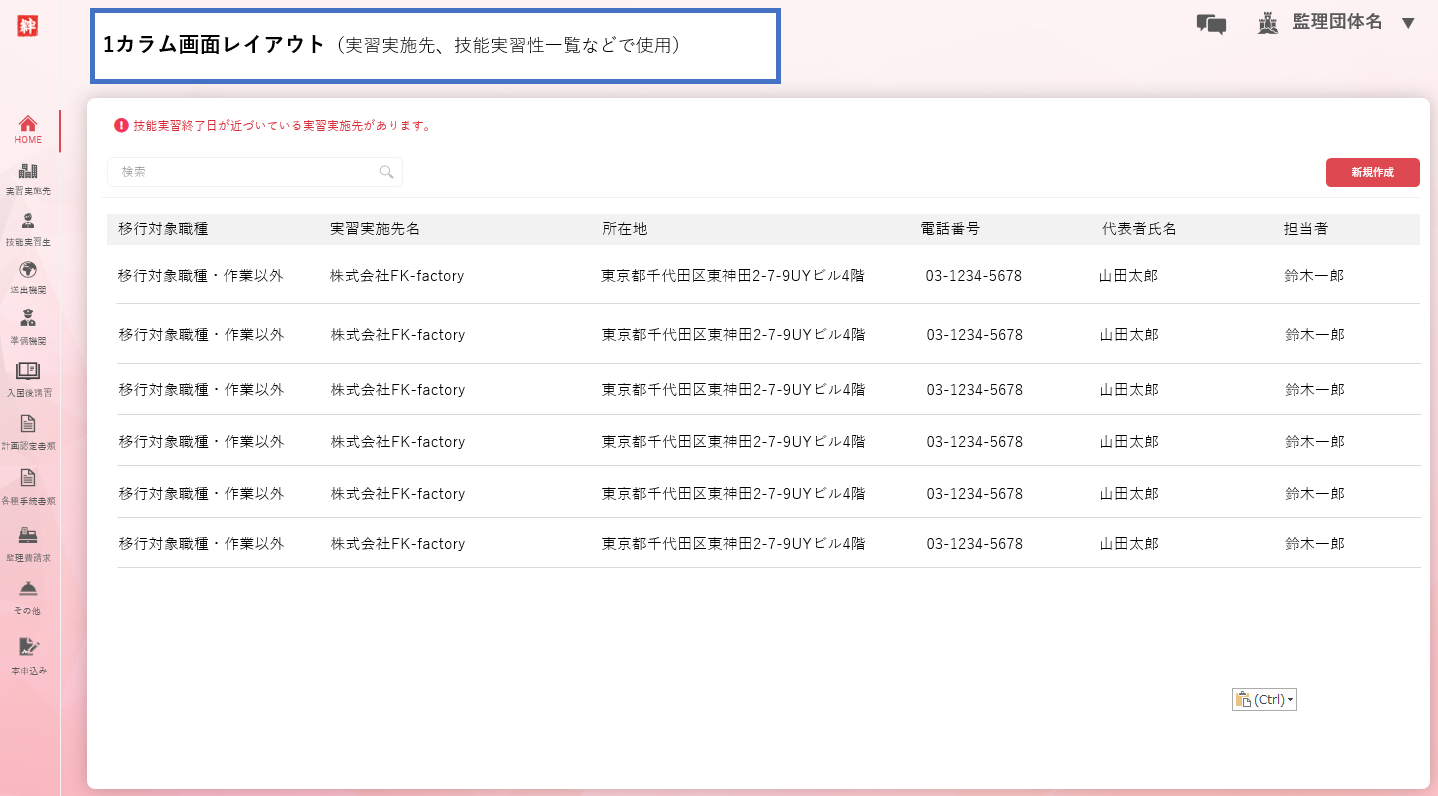Screen dimensions: 1438x796
Task: Click the 実習実施先名 column header
Action: [x=375, y=229]
